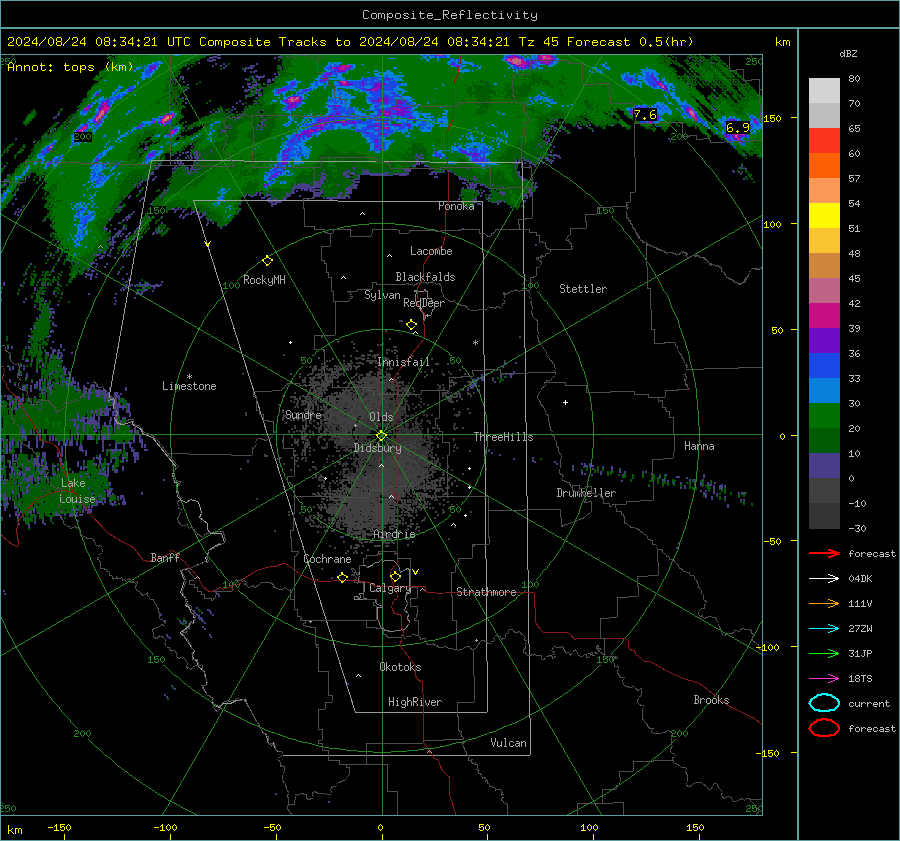Click the white 04DK arrow in legend

(824, 579)
